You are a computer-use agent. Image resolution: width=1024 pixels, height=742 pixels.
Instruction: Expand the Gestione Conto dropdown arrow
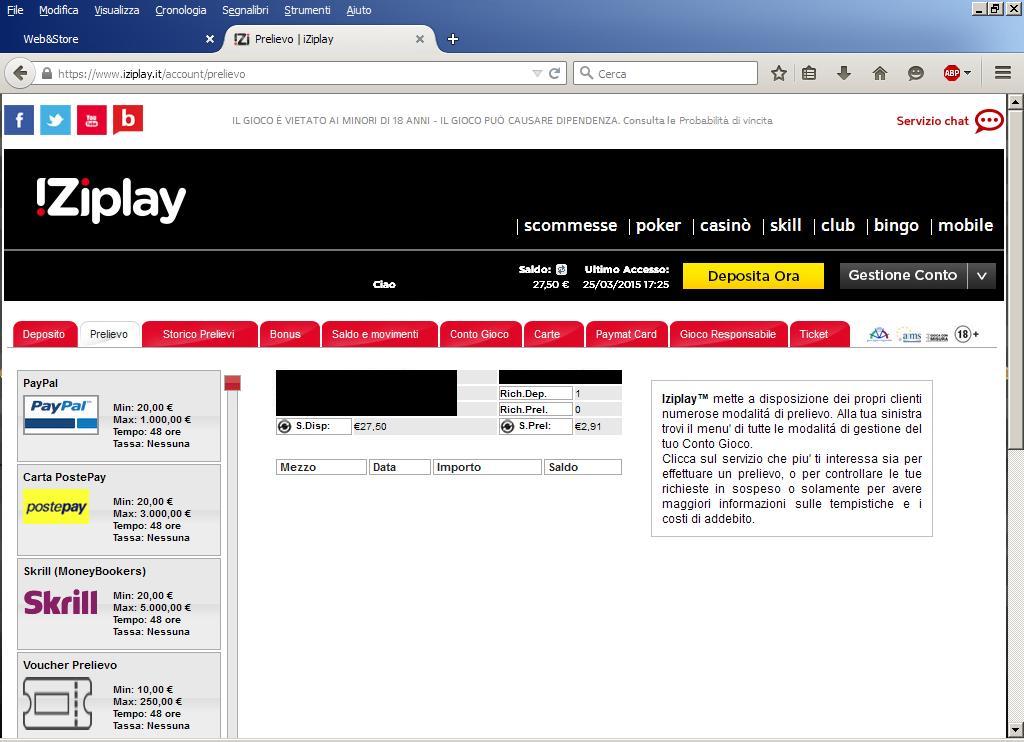pyautogui.click(x=982, y=276)
